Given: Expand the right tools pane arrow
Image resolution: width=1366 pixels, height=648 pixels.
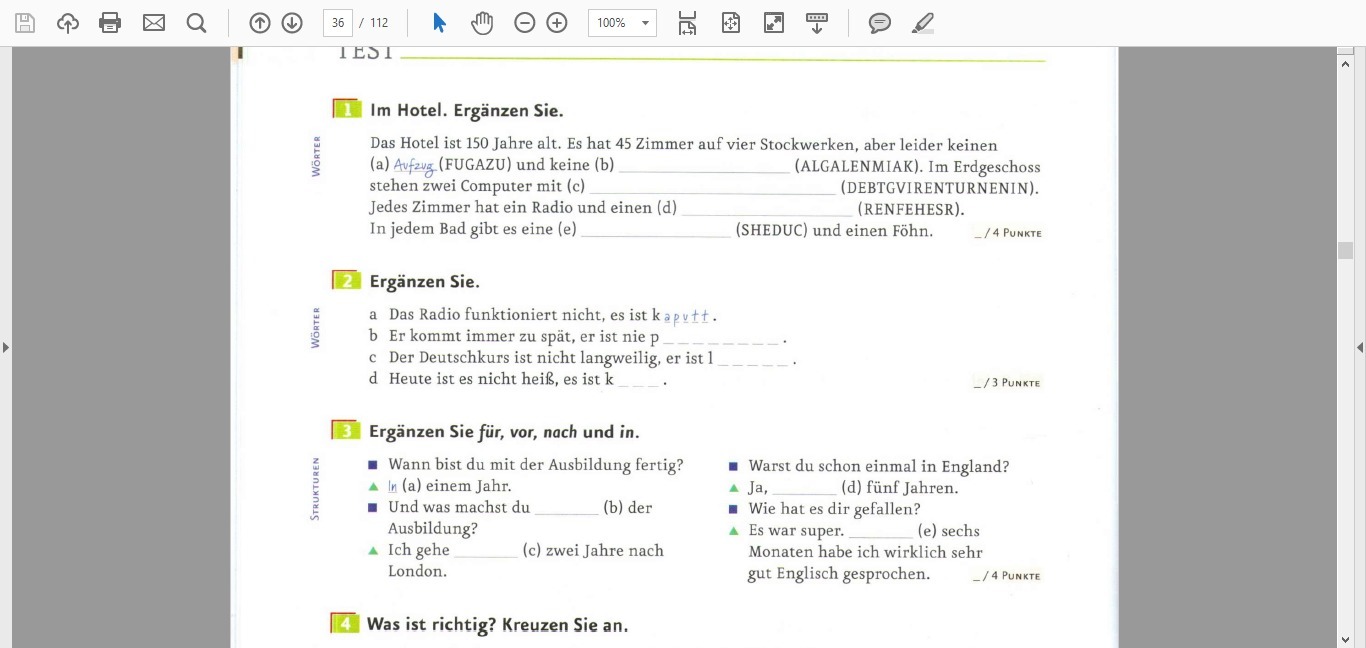Looking at the screenshot, I should 1360,347.
